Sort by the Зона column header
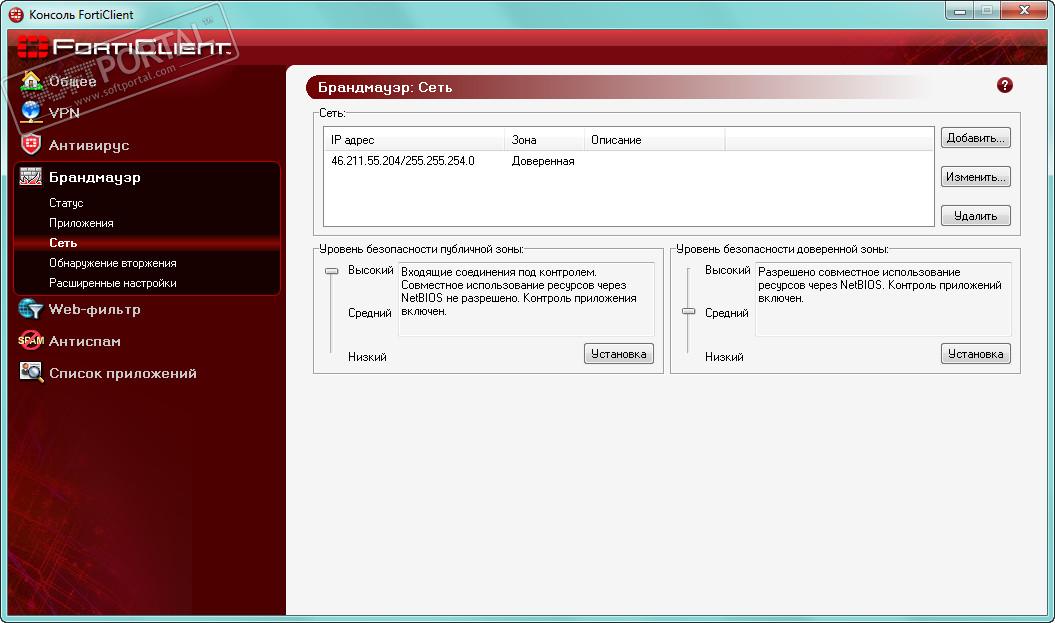Image resolution: width=1055 pixels, height=623 pixels. 544,140
